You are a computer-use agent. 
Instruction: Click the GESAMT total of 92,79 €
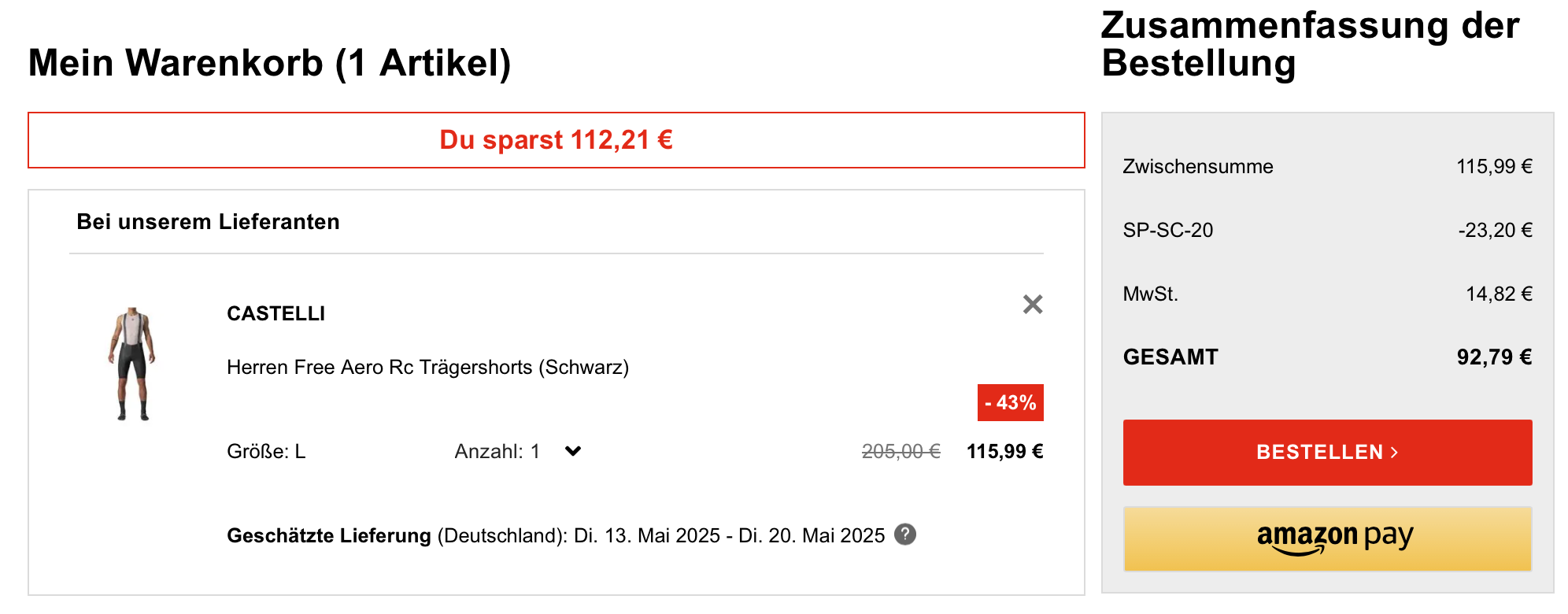[1493, 357]
